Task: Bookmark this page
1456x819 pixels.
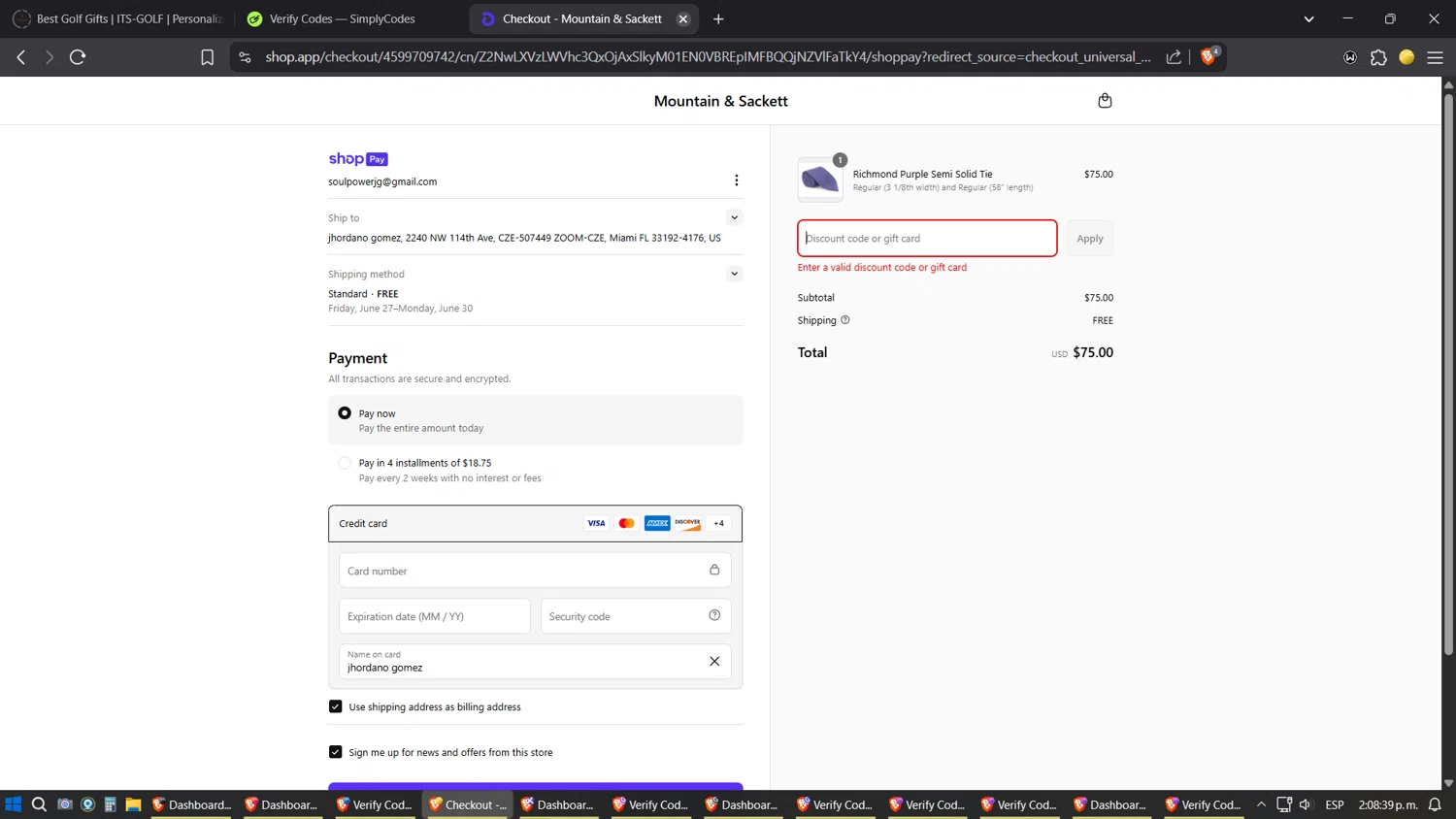Action: pyautogui.click(x=207, y=57)
